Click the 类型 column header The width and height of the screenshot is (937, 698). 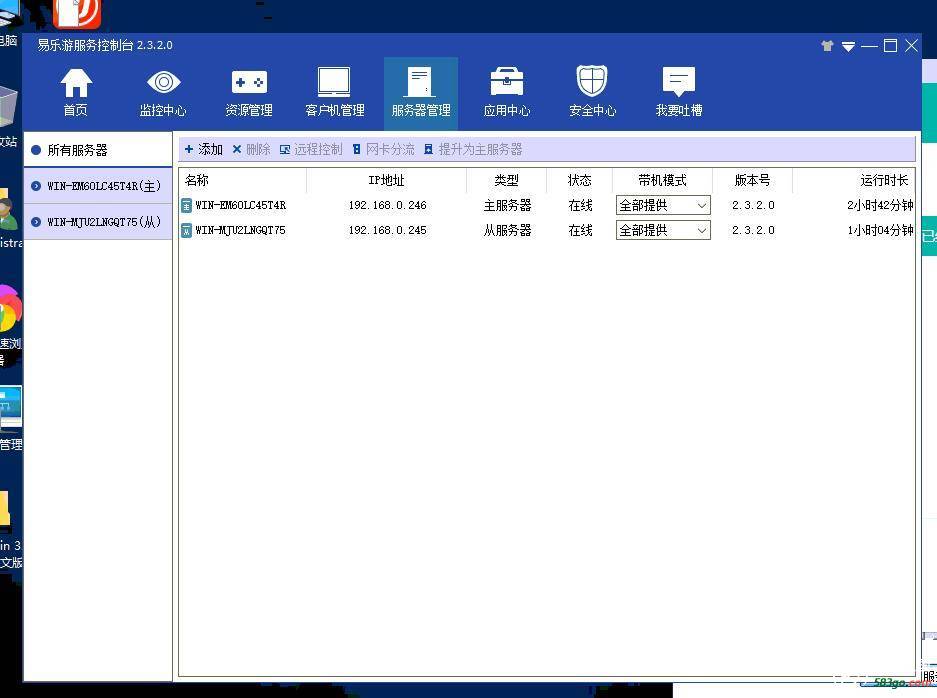click(x=506, y=180)
